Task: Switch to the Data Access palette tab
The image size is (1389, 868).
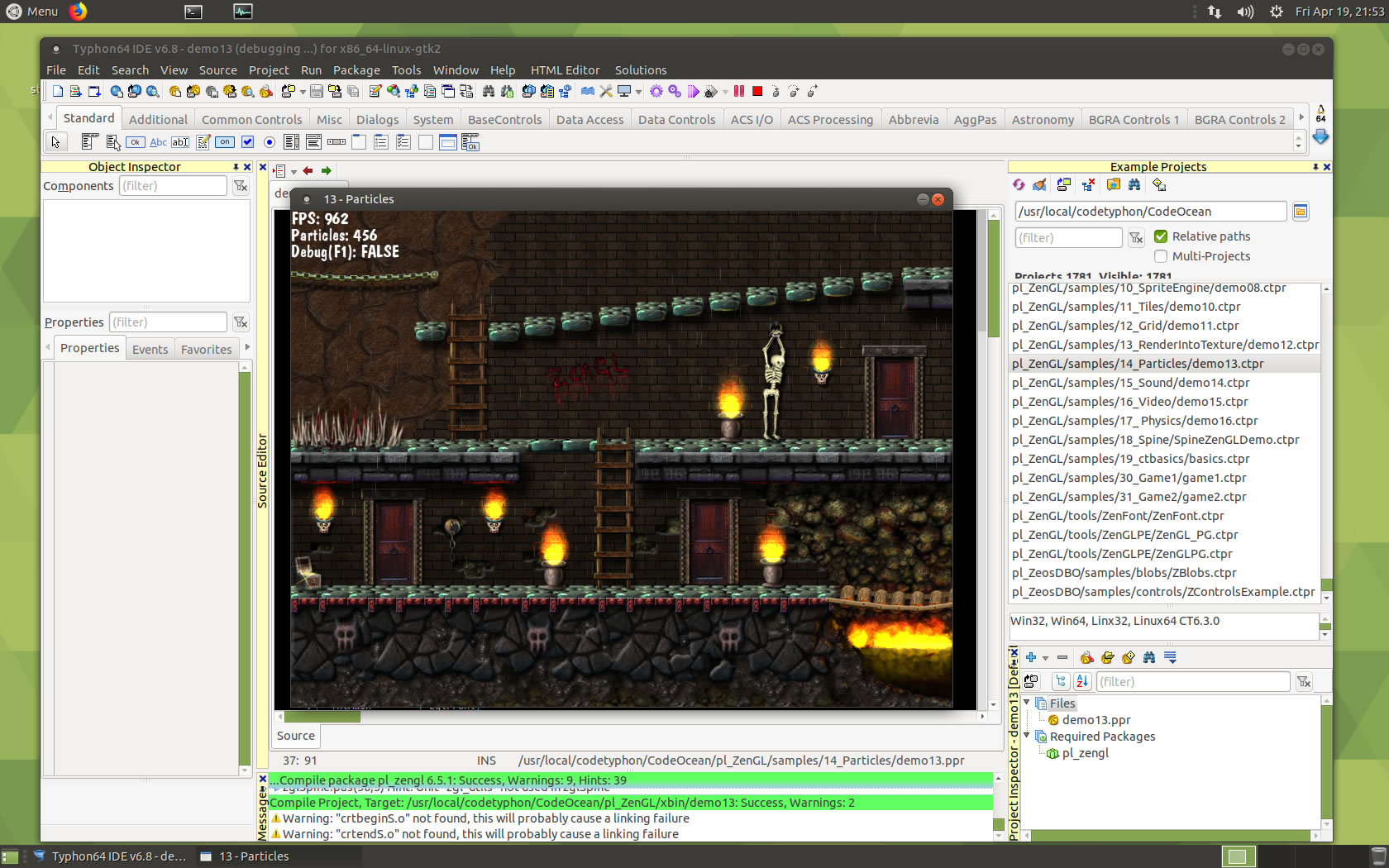Action: [x=590, y=120]
